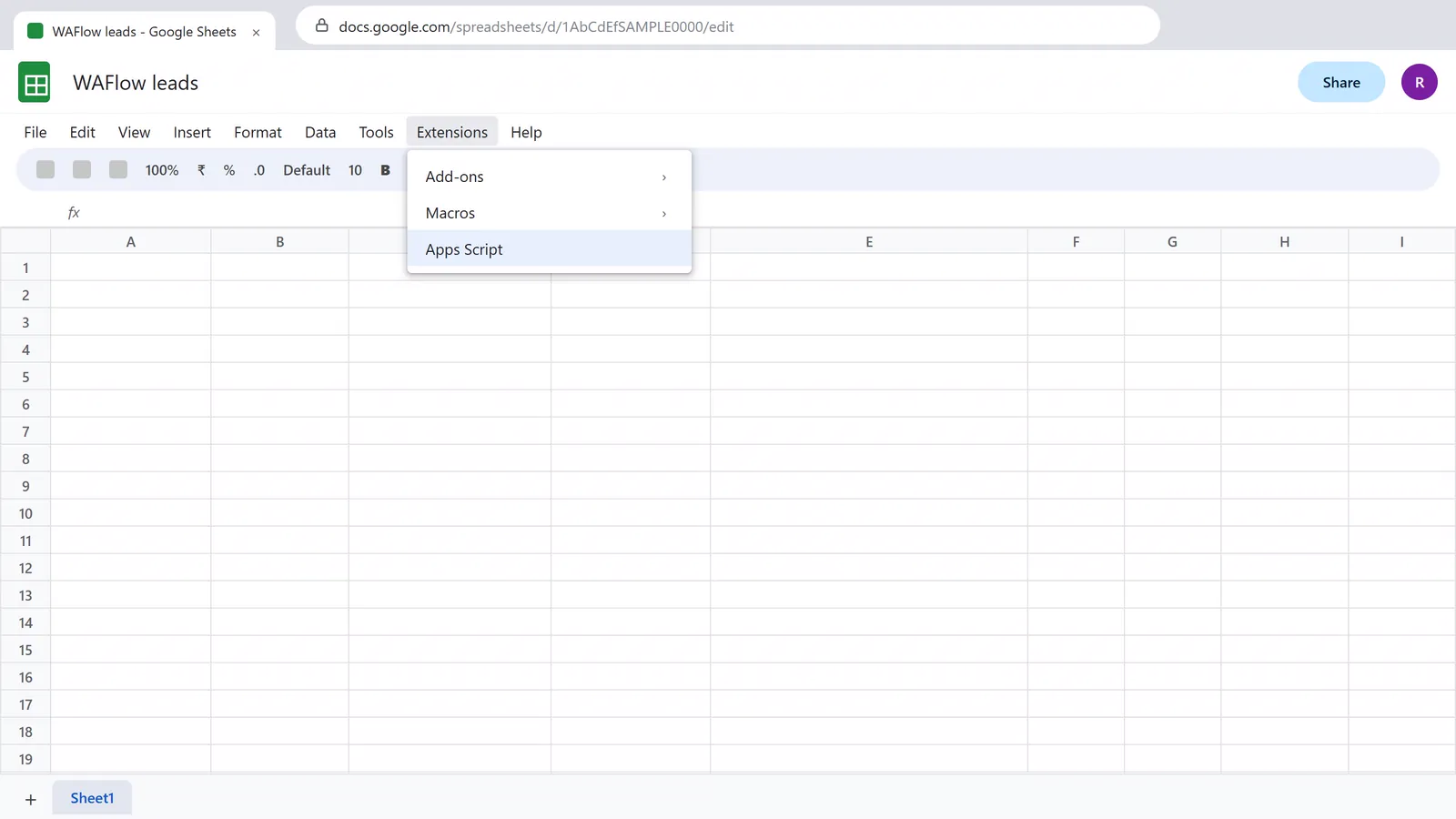Toggle bold formatting button
The image size is (1456, 819).
[x=385, y=170]
